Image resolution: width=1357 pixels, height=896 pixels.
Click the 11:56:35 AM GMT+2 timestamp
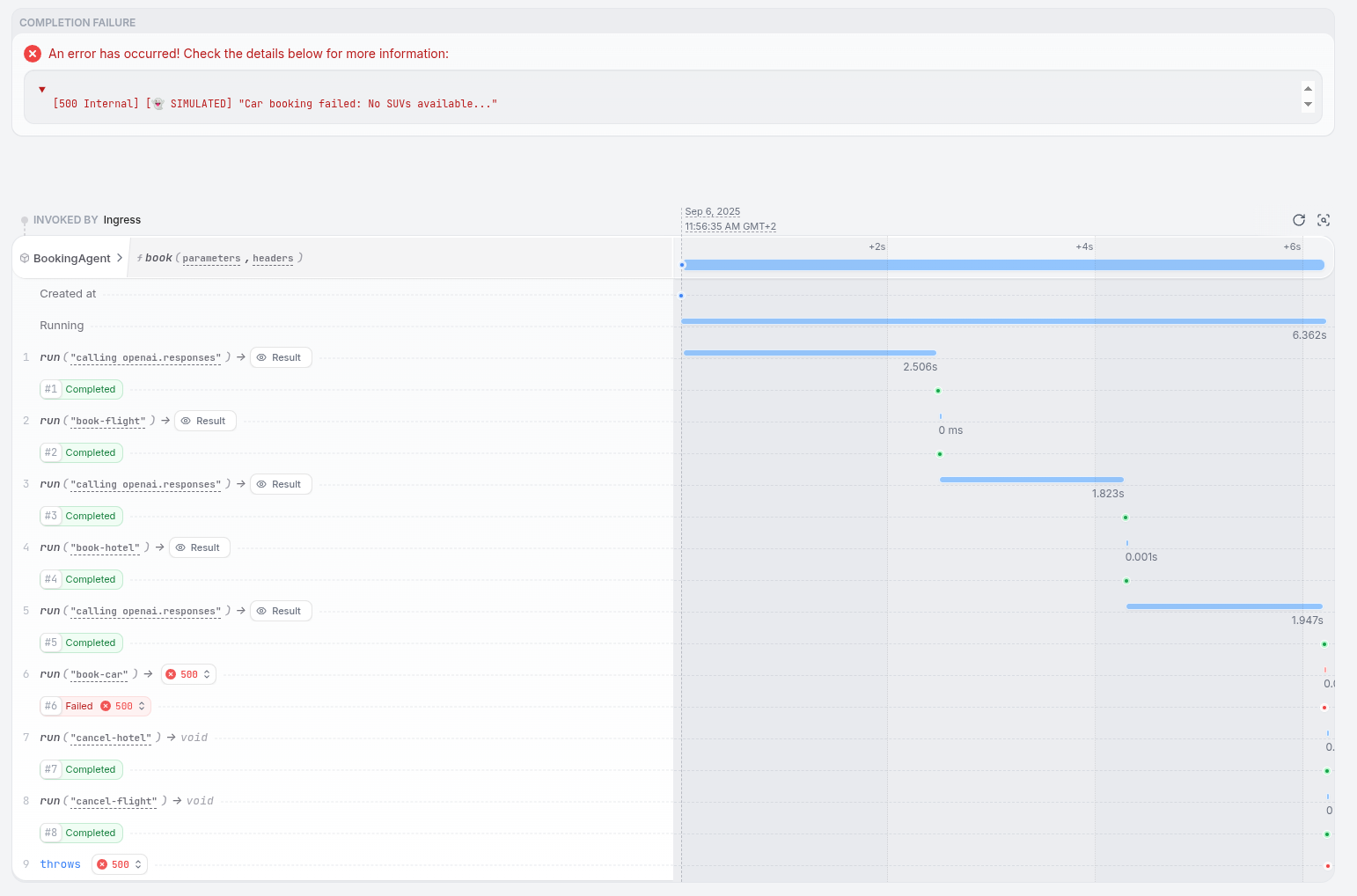[730, 227]
